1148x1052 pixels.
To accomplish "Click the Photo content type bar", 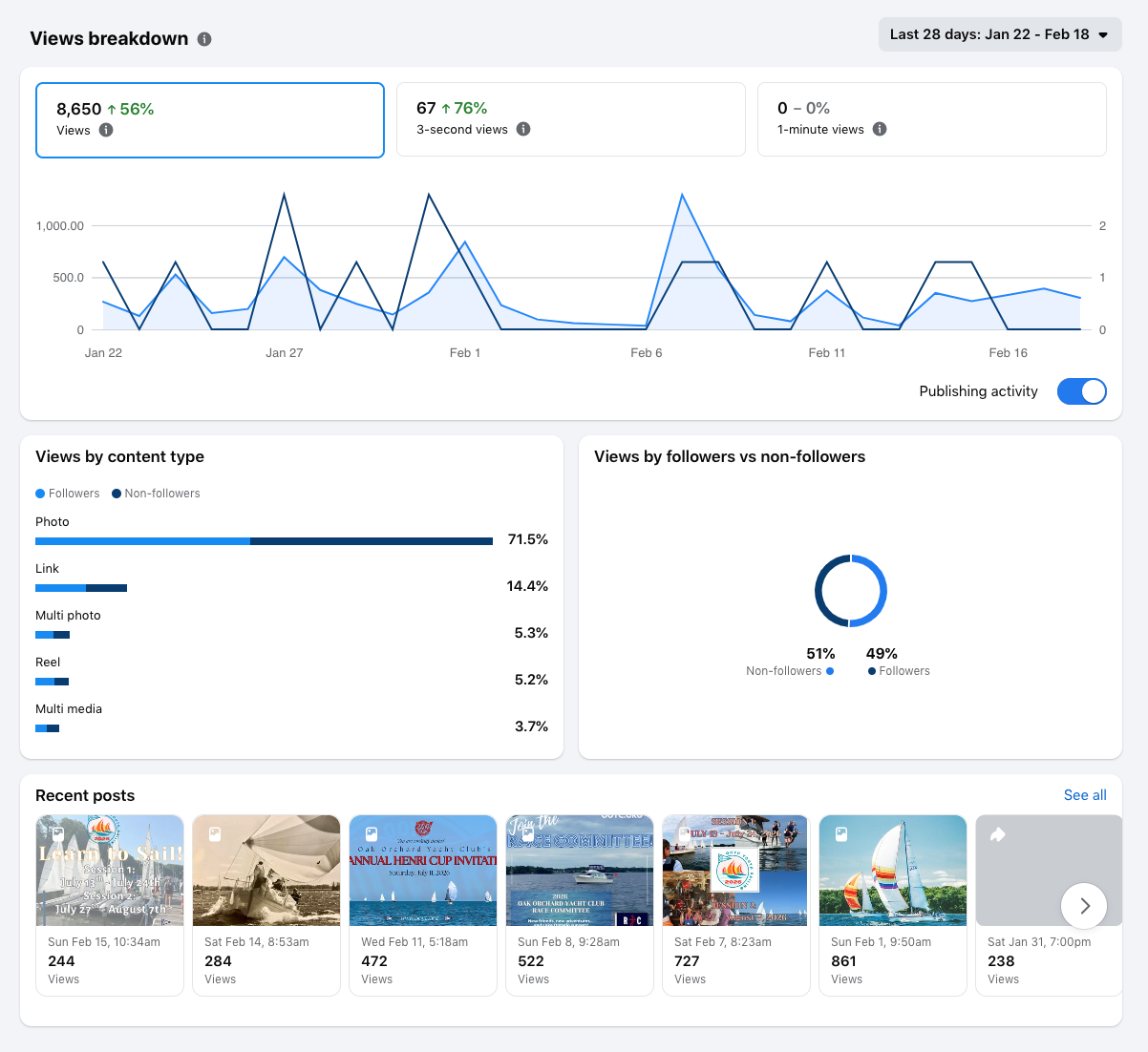I will point(264,541).
